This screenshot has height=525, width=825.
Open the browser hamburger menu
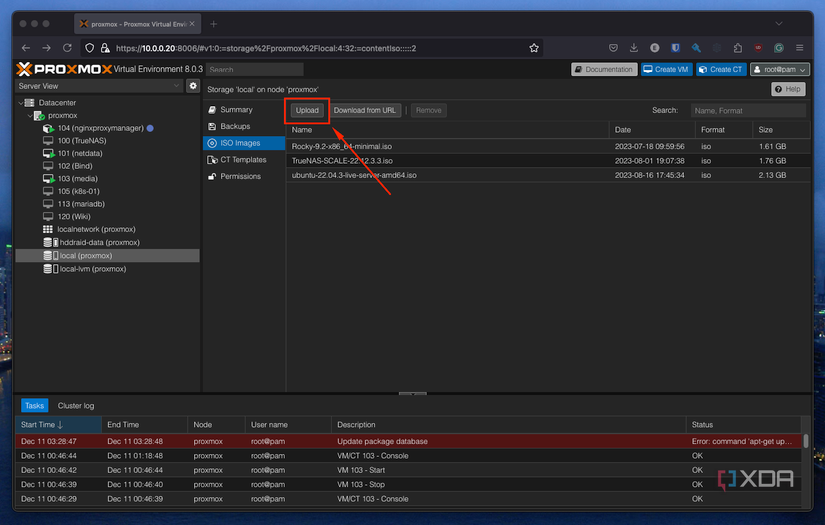click(x=799, y=48)
